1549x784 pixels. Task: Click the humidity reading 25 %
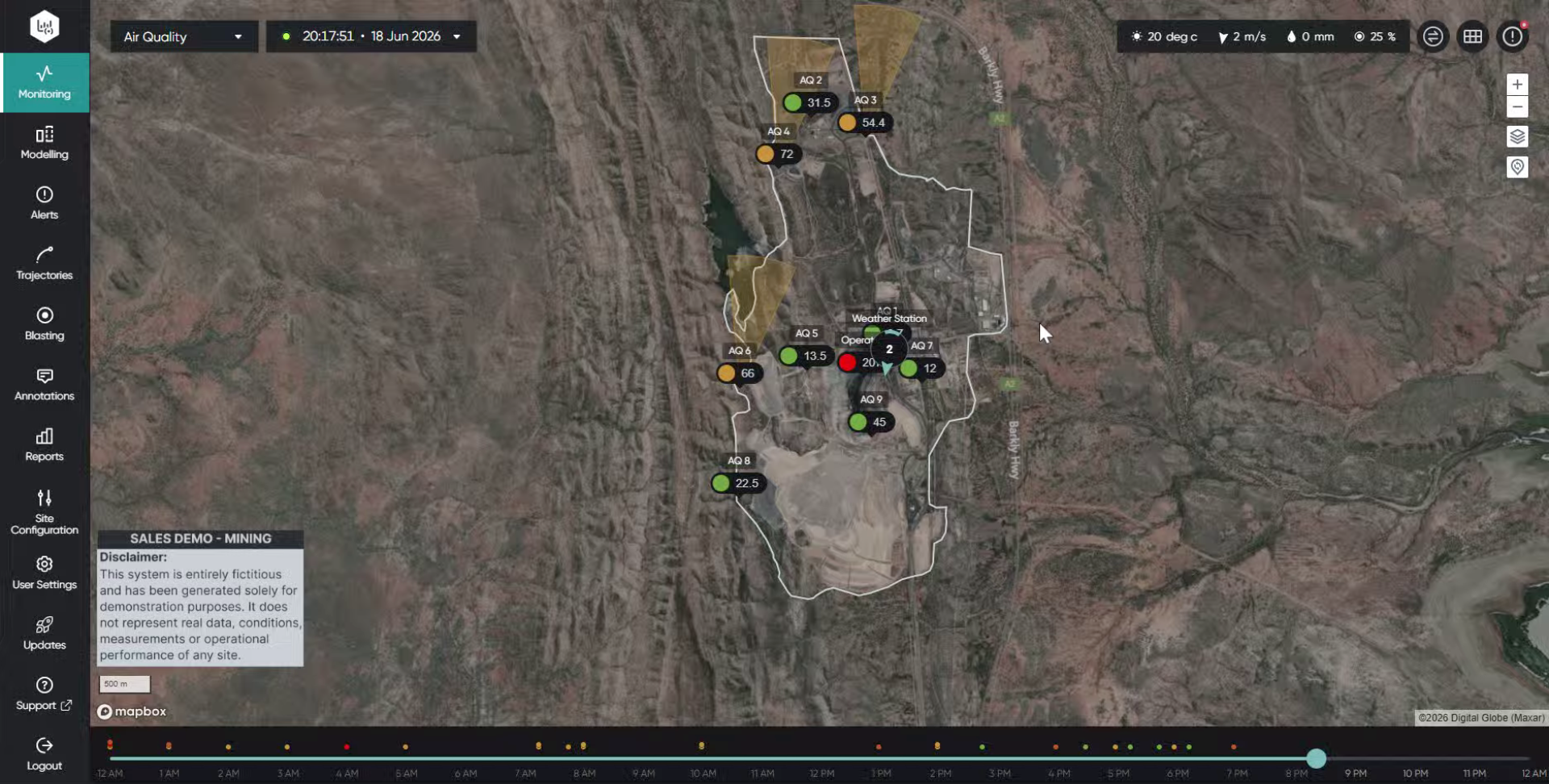pyautogui.click(x=1375, y=36)
